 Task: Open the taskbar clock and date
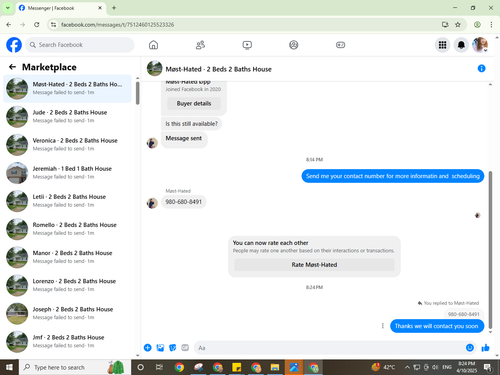(466, 367)
